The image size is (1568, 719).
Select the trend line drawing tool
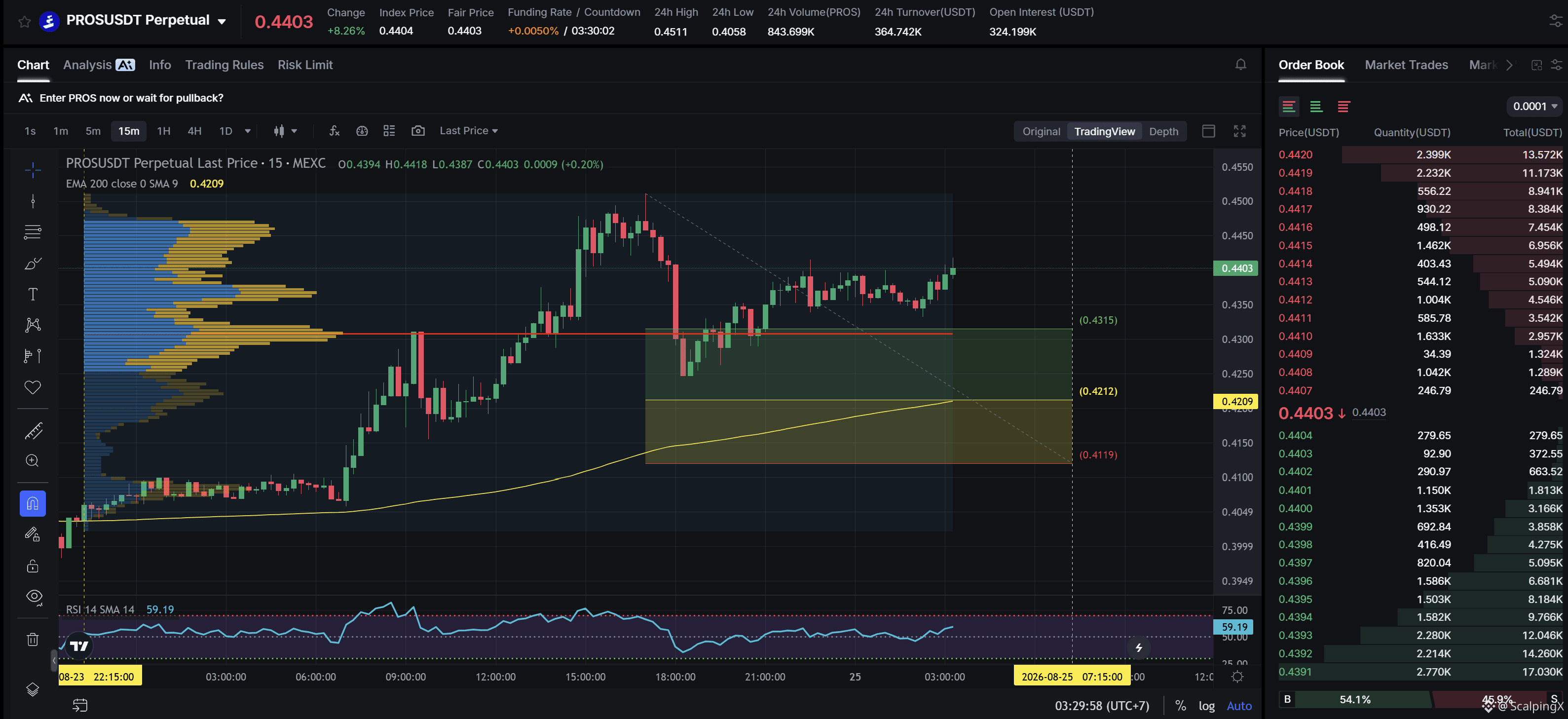point(33,201)
